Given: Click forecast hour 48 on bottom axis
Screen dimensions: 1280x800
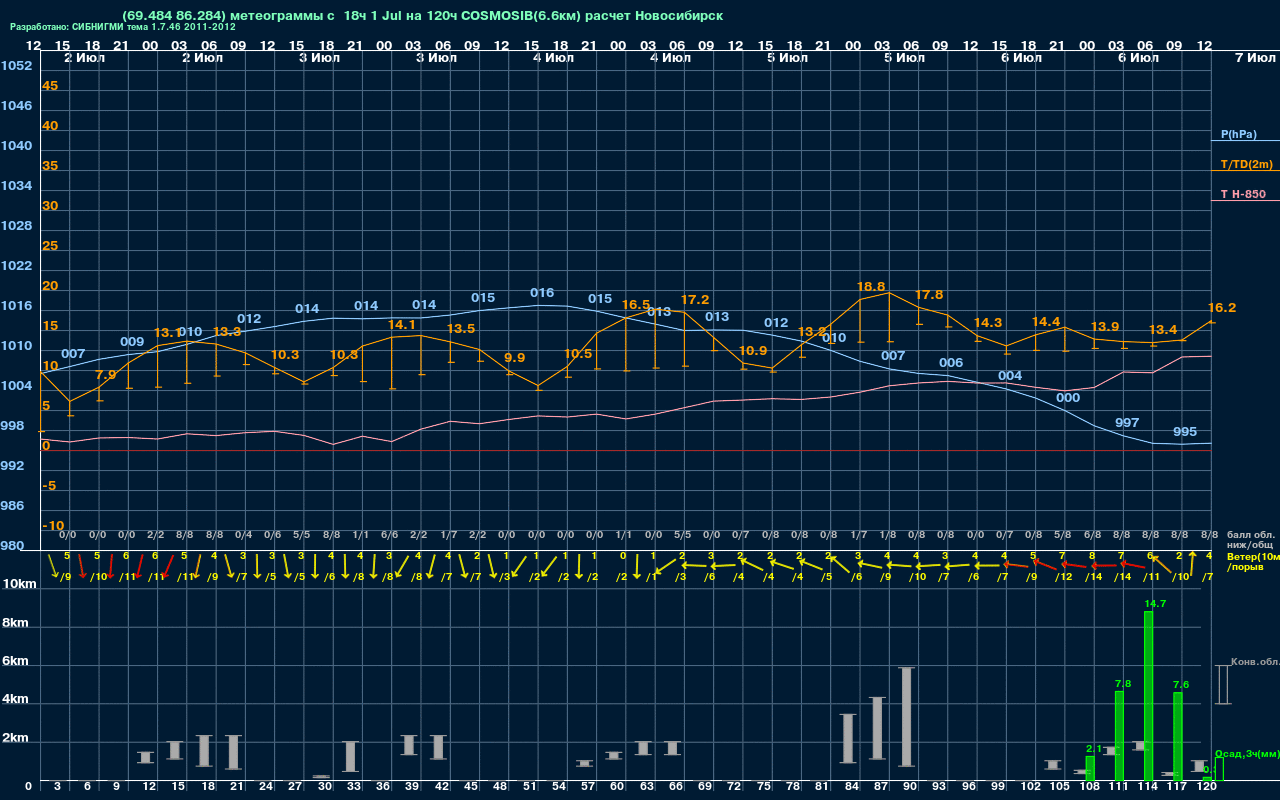Looking at the screenshot, I should [500, 787].
